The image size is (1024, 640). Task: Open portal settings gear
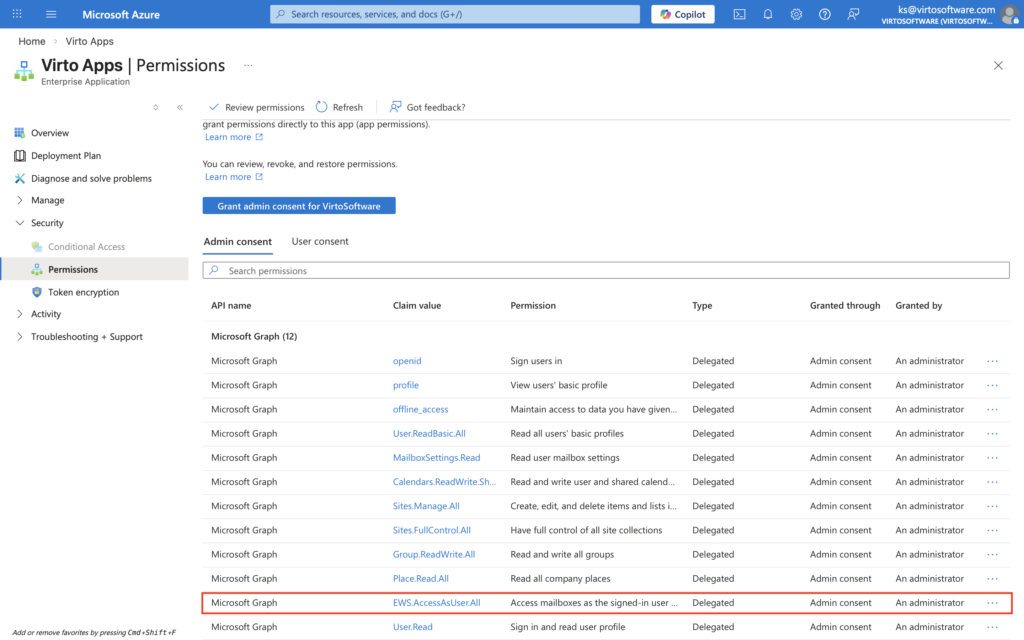(796, 14)
